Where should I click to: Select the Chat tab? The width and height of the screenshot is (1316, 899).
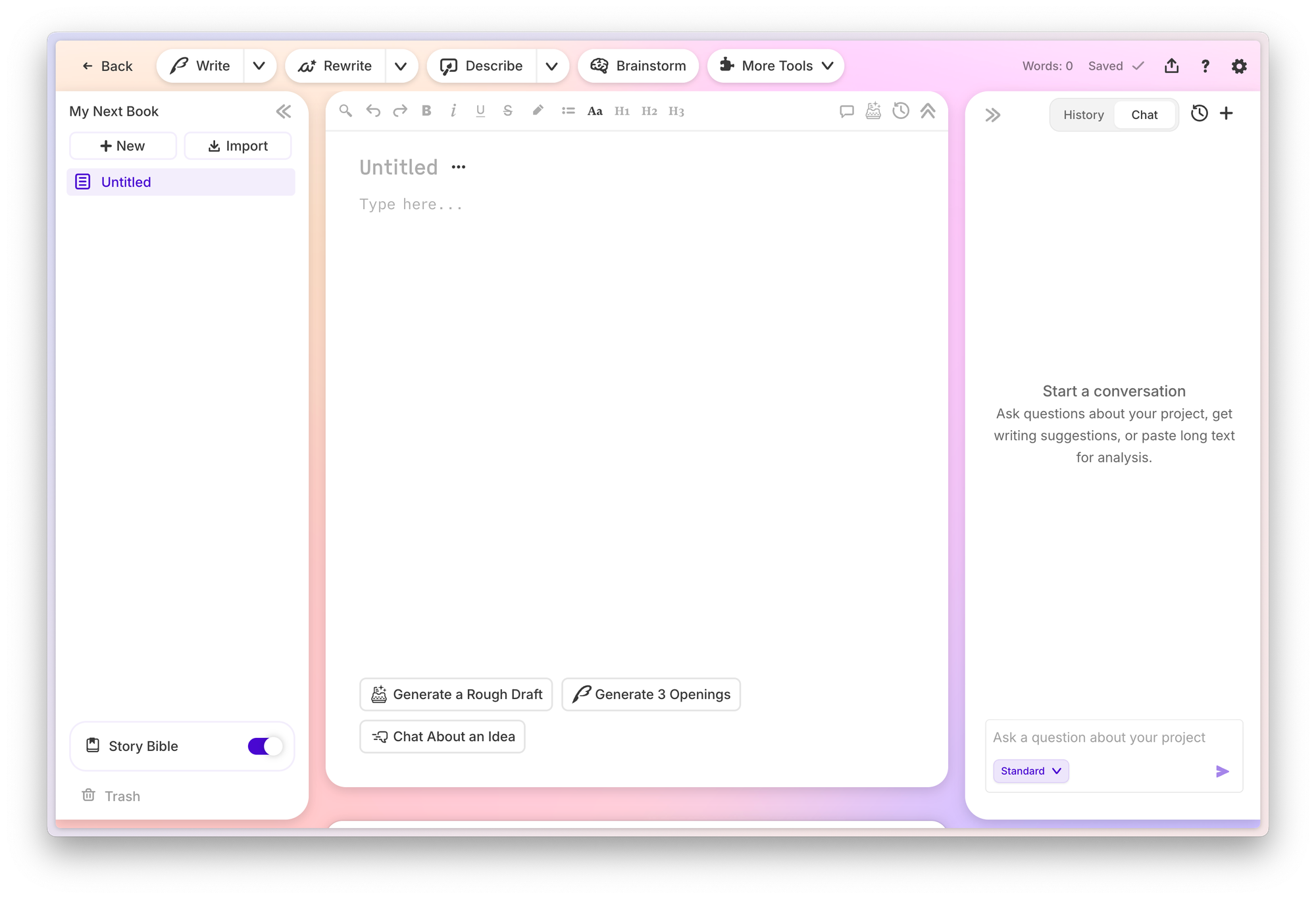click(x=1144, y=114)
